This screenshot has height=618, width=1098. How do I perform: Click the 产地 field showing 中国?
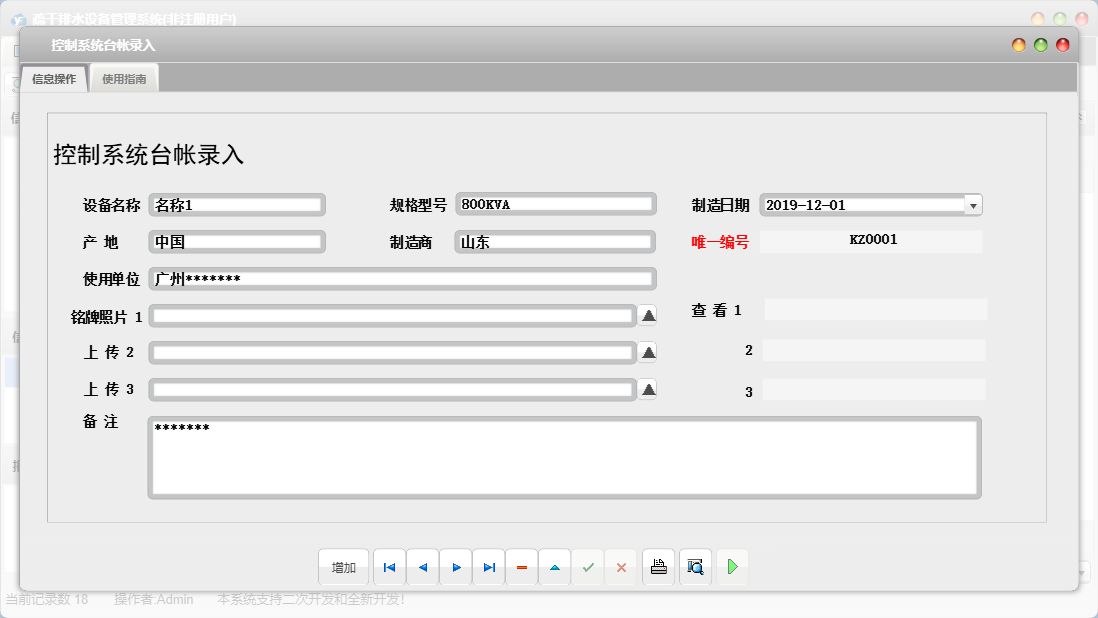point(237,241)
